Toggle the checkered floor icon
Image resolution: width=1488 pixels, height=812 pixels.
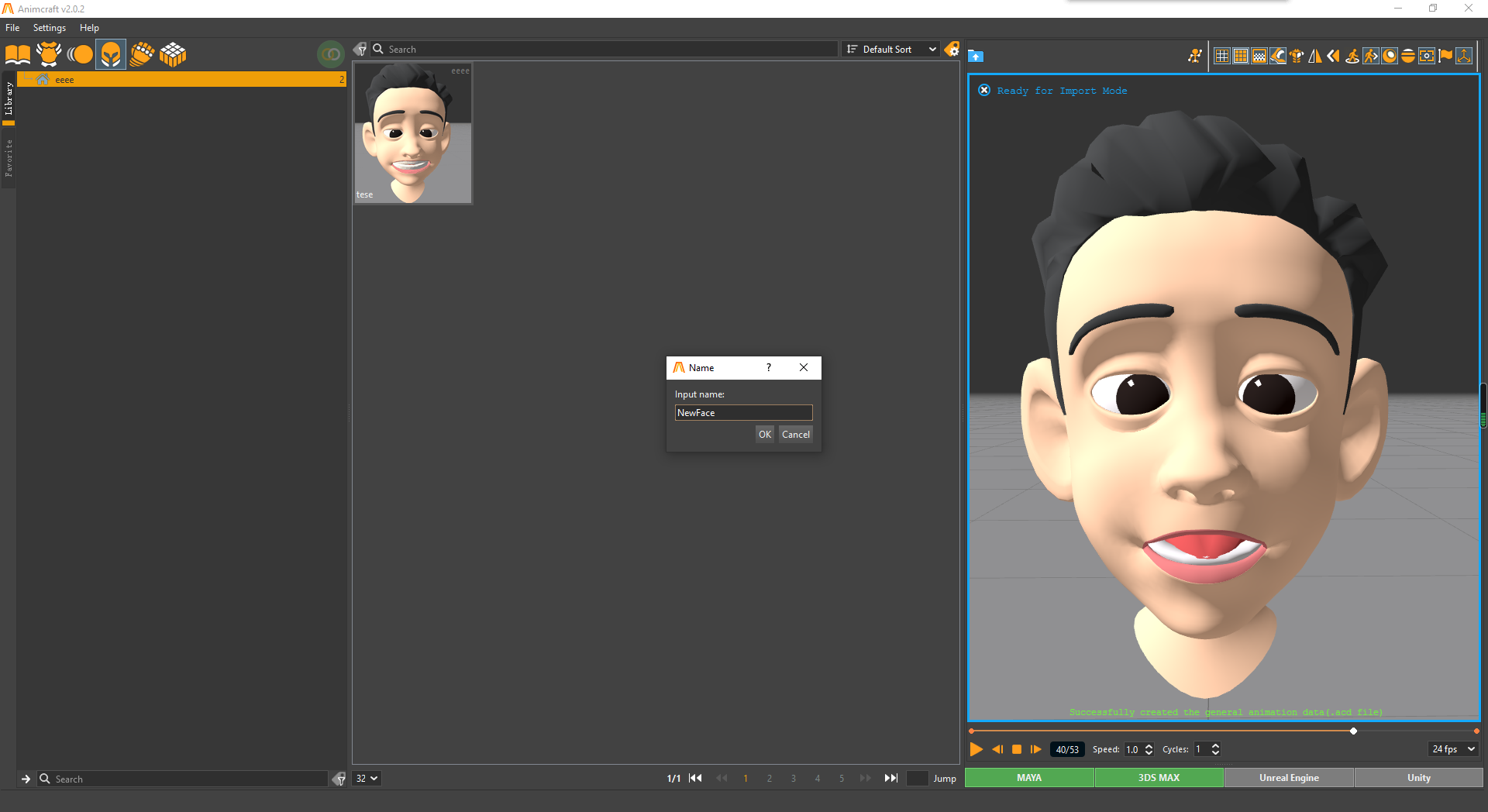pyautogui.click(x=1259, y=56)
